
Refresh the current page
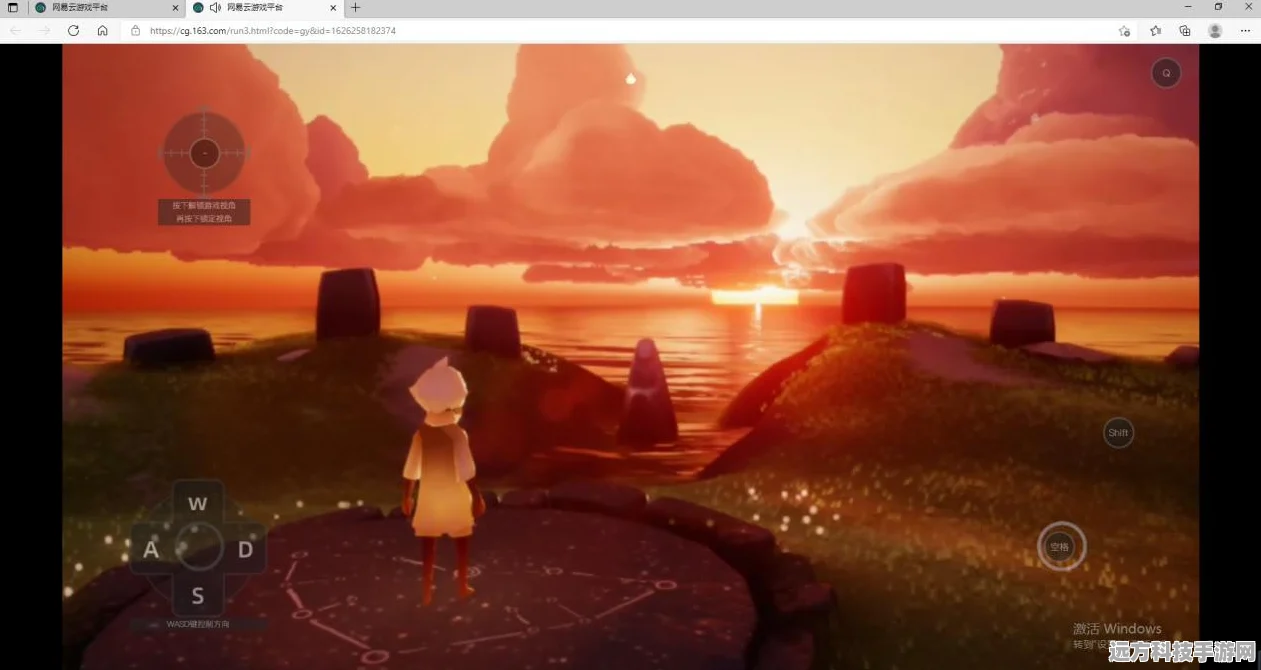click(x=73, y=31)
